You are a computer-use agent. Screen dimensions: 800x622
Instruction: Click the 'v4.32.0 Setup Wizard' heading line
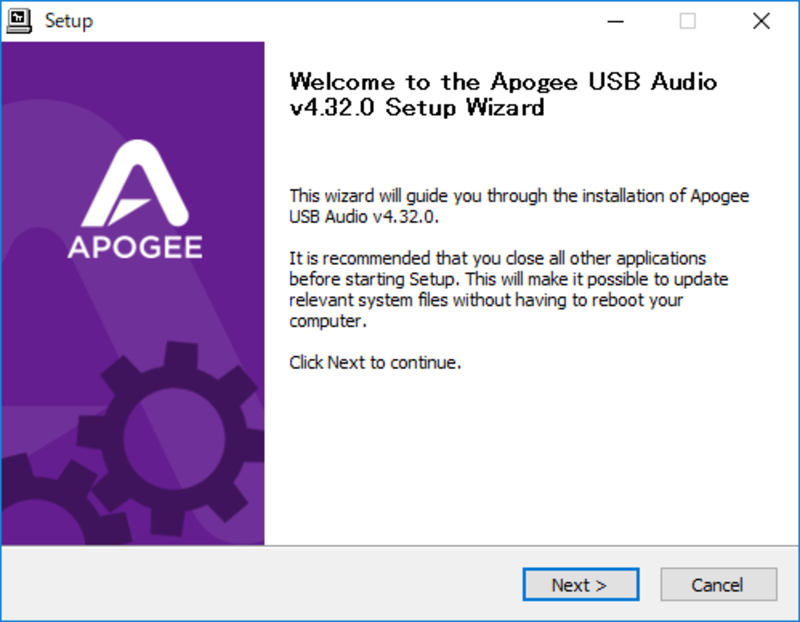point(417,107)
